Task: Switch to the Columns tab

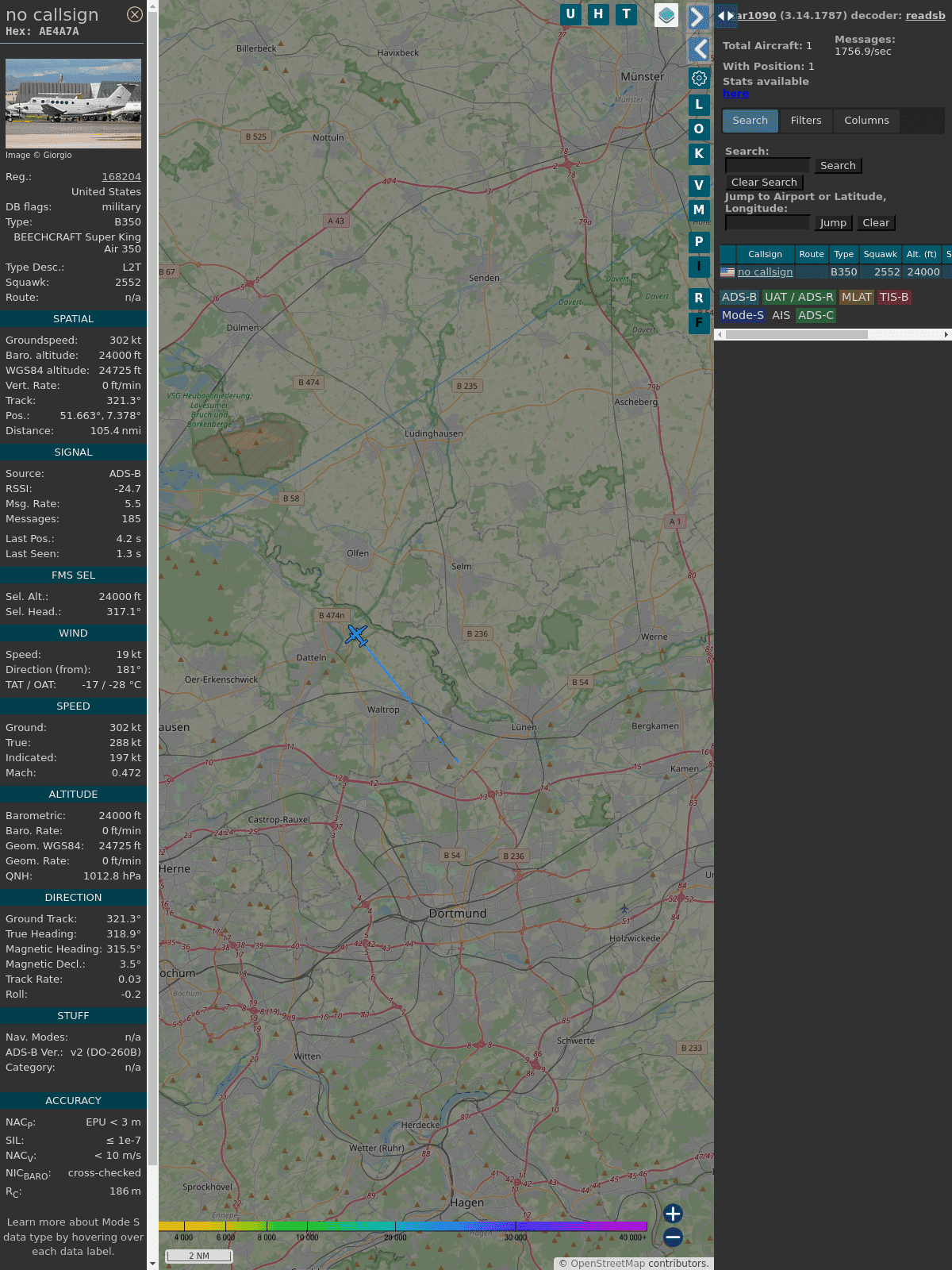Action: [x=866, y=121]
